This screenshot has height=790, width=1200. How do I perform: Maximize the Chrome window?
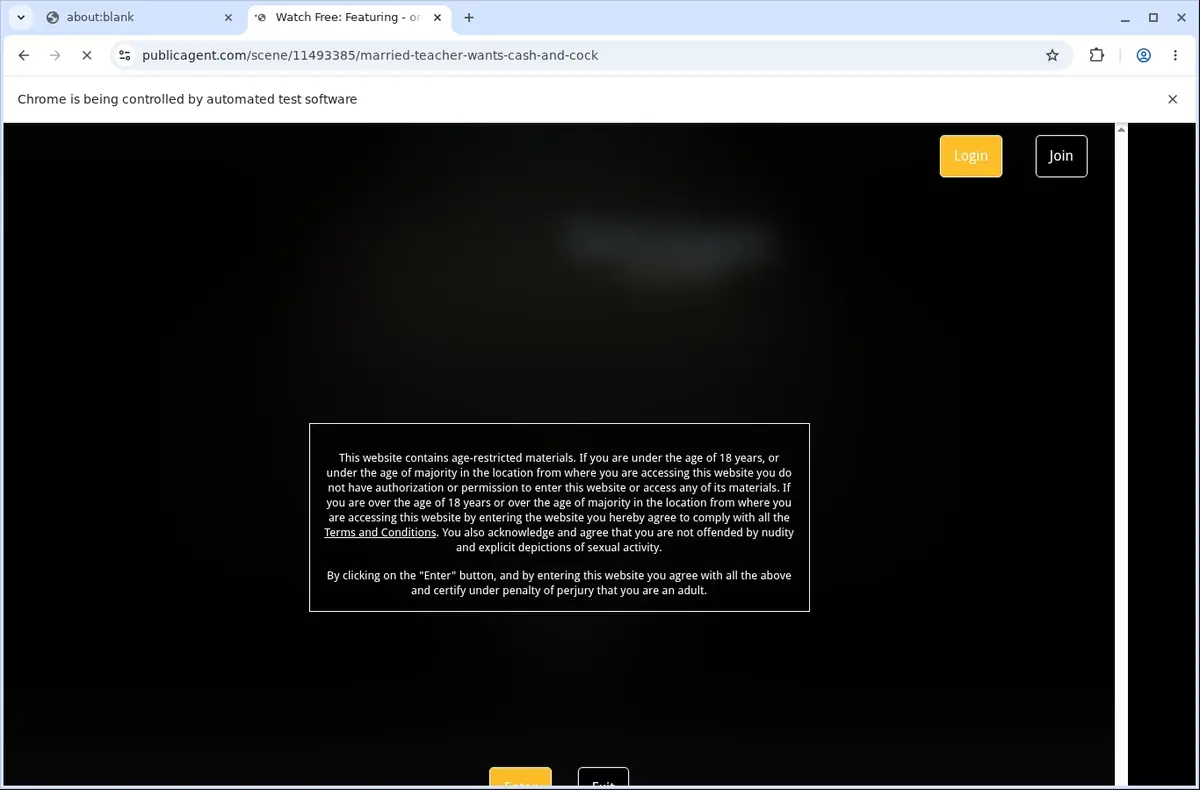pos(1153,17)
